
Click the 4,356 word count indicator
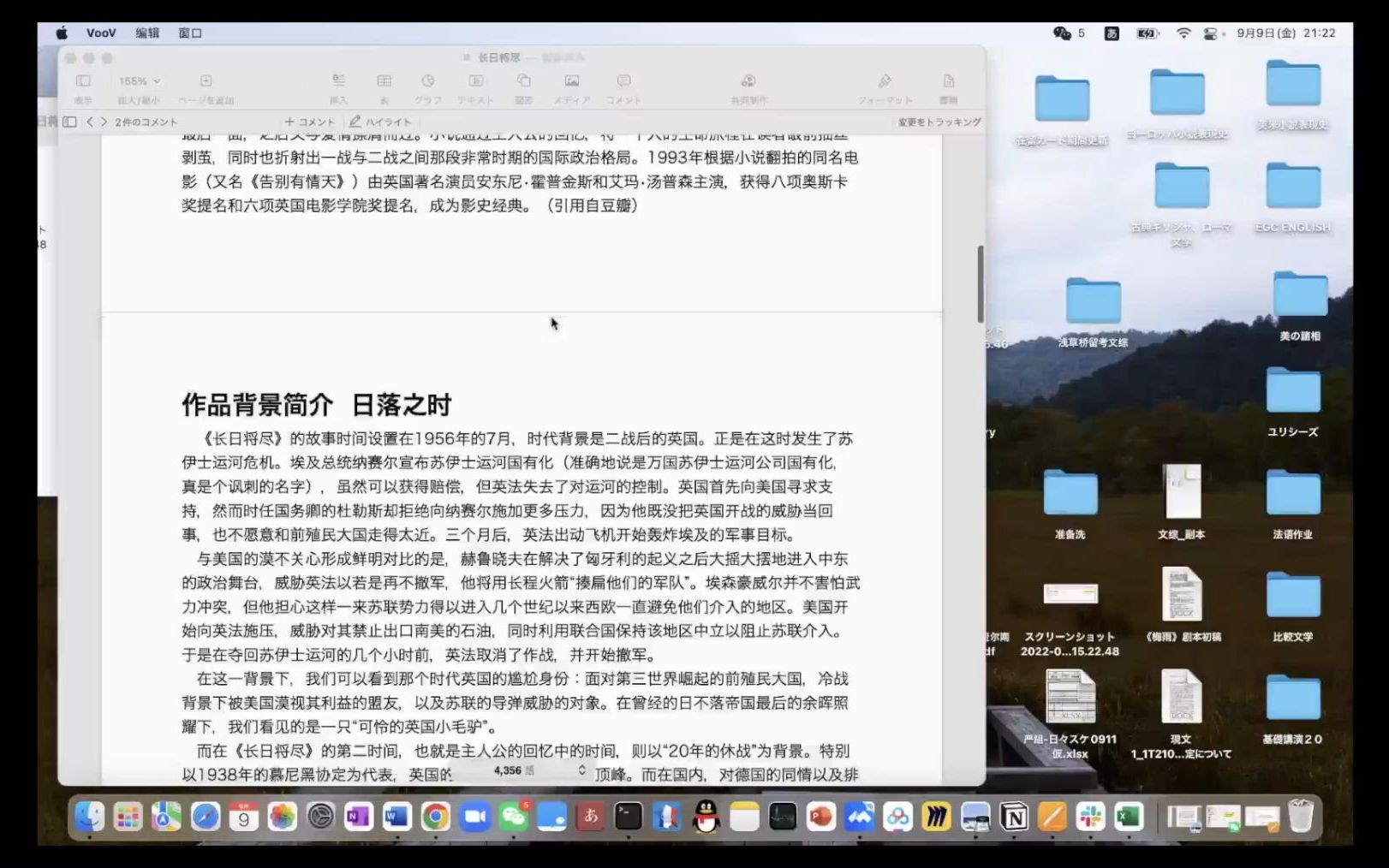point(515,770)
